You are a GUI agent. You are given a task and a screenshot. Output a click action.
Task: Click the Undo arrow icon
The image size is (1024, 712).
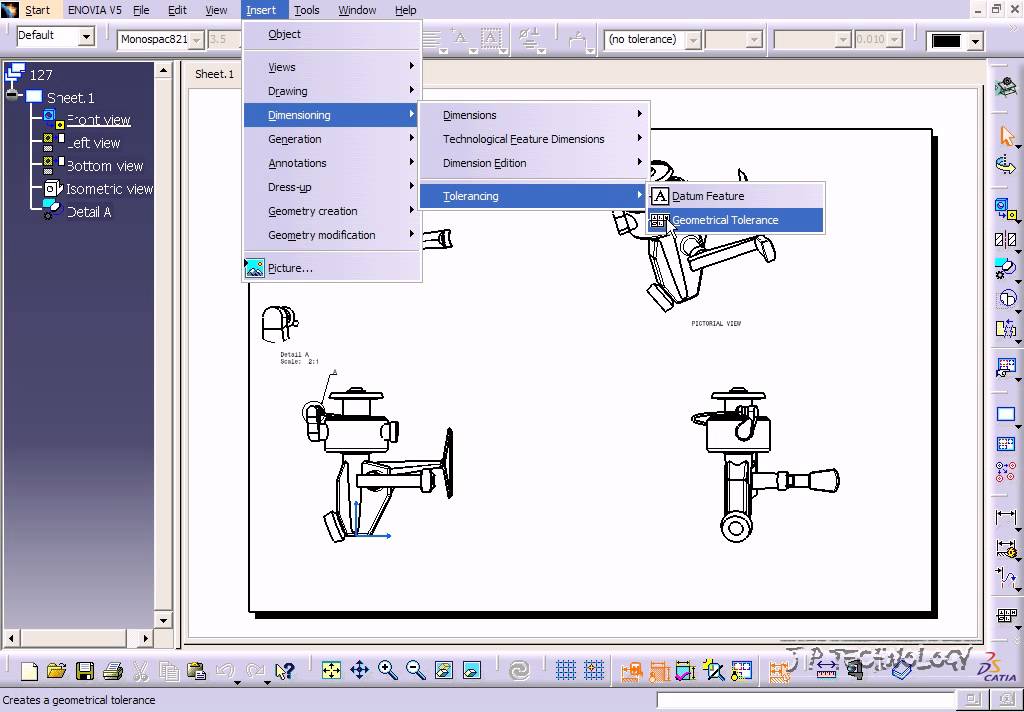(225, 671)
